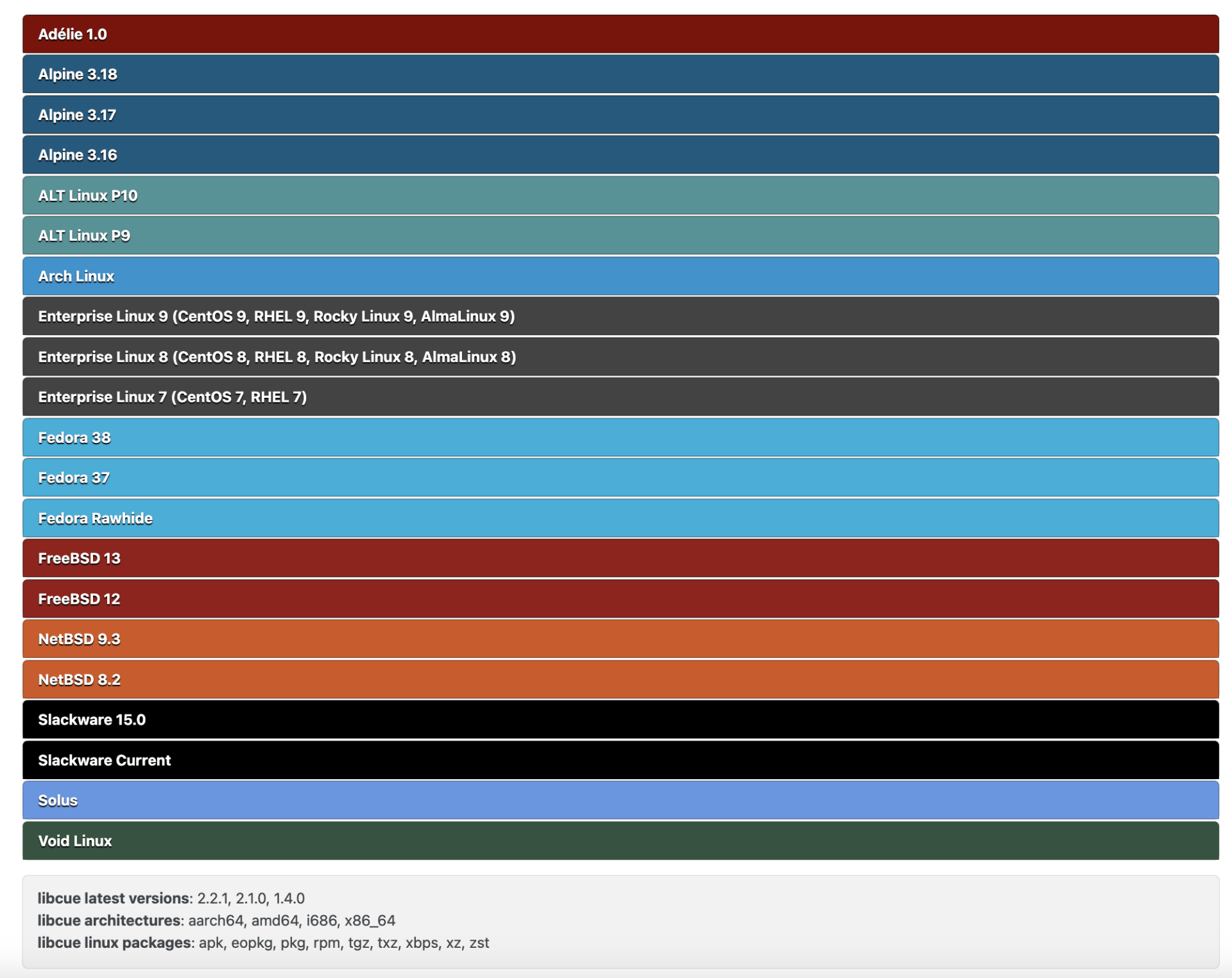Screen dimensions: 1232x978
Task: Expand the Alpine 3.18 section
Action: pos(620,74)
